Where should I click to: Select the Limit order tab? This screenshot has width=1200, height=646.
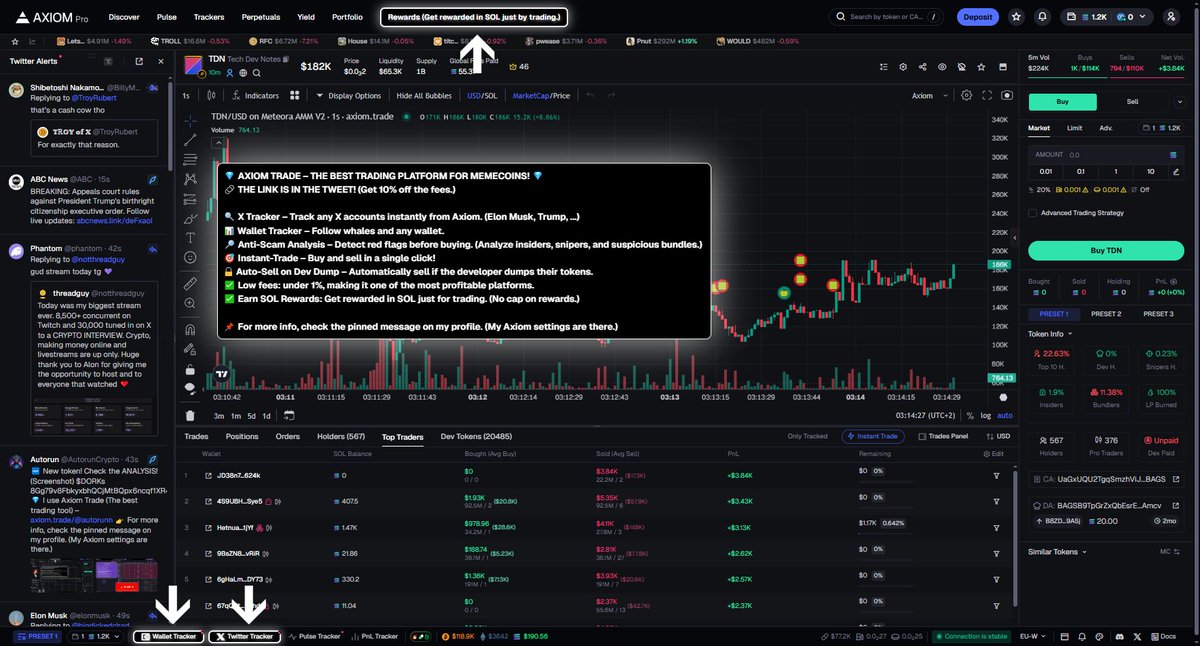[1074, 128]
